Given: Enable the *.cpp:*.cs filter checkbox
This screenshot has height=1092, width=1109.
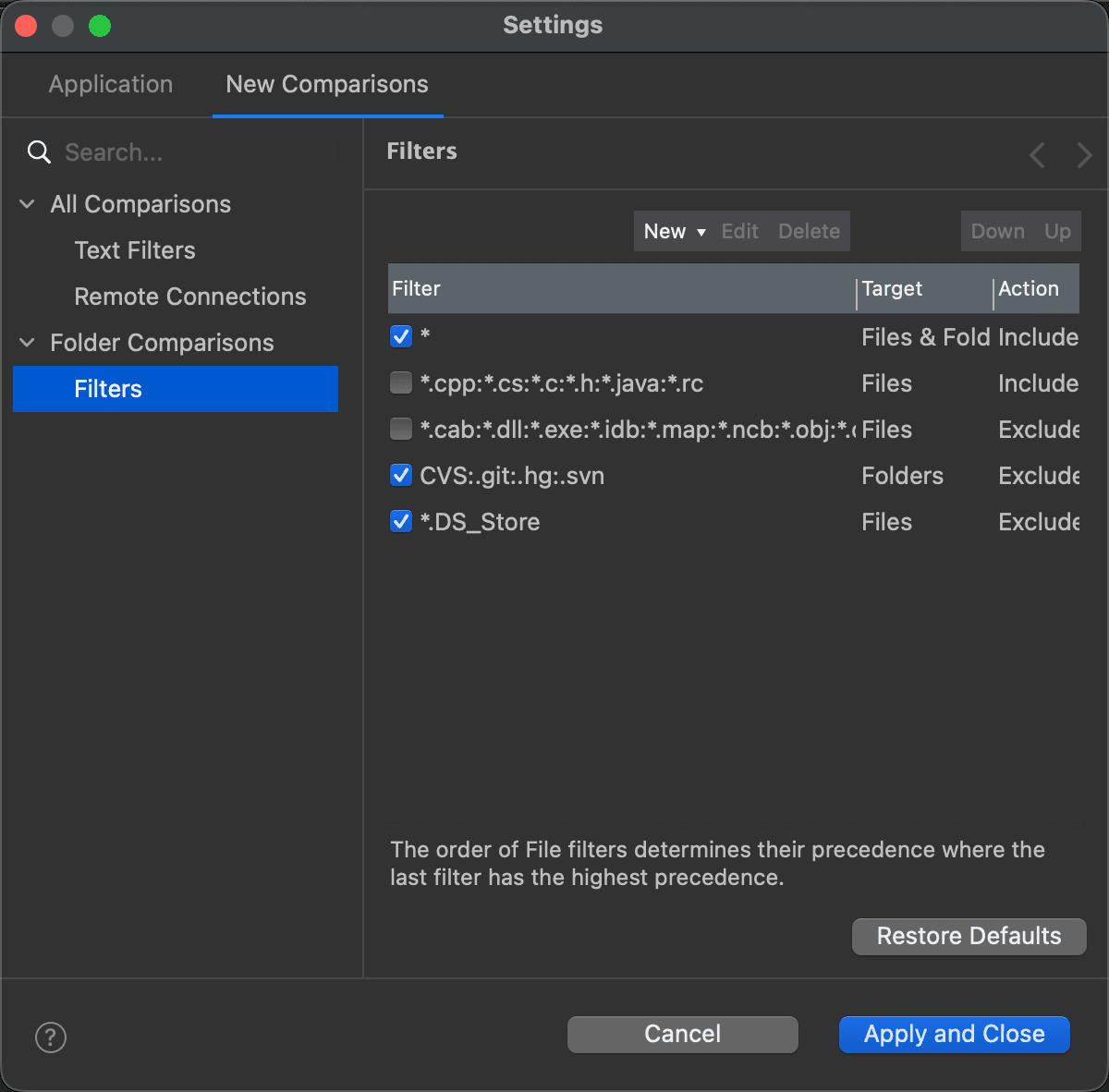Looking at the screenshot, I should point(401,382).
